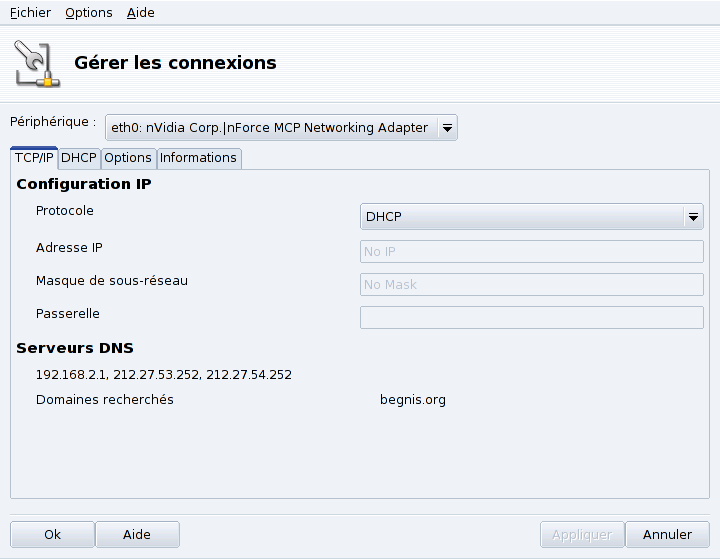The image size is (720, 560).
Task: Open the Fichier menu
Action: pos(30,13)
